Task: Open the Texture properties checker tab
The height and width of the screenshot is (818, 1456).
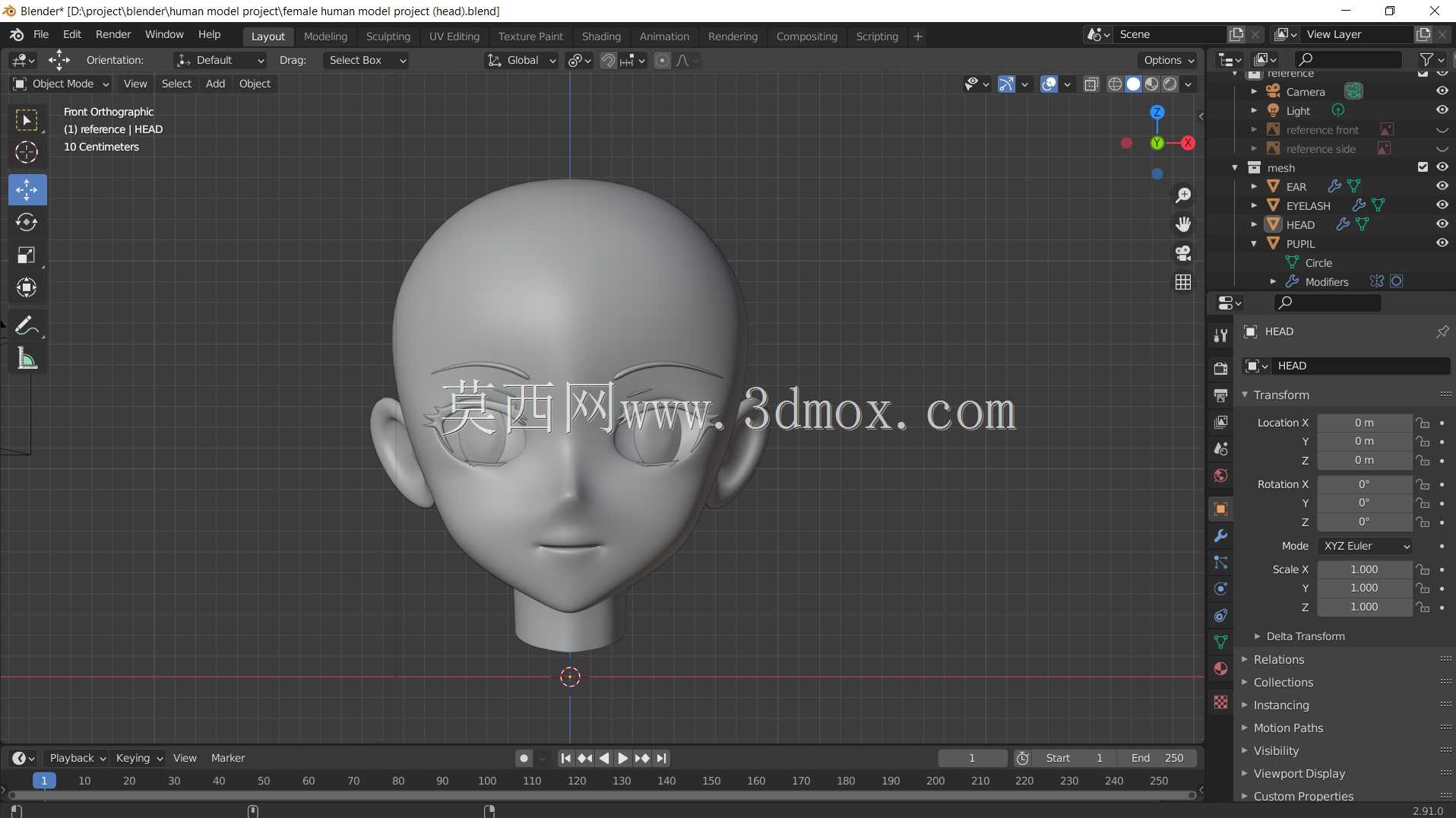Action: [x=1220, y=702]
